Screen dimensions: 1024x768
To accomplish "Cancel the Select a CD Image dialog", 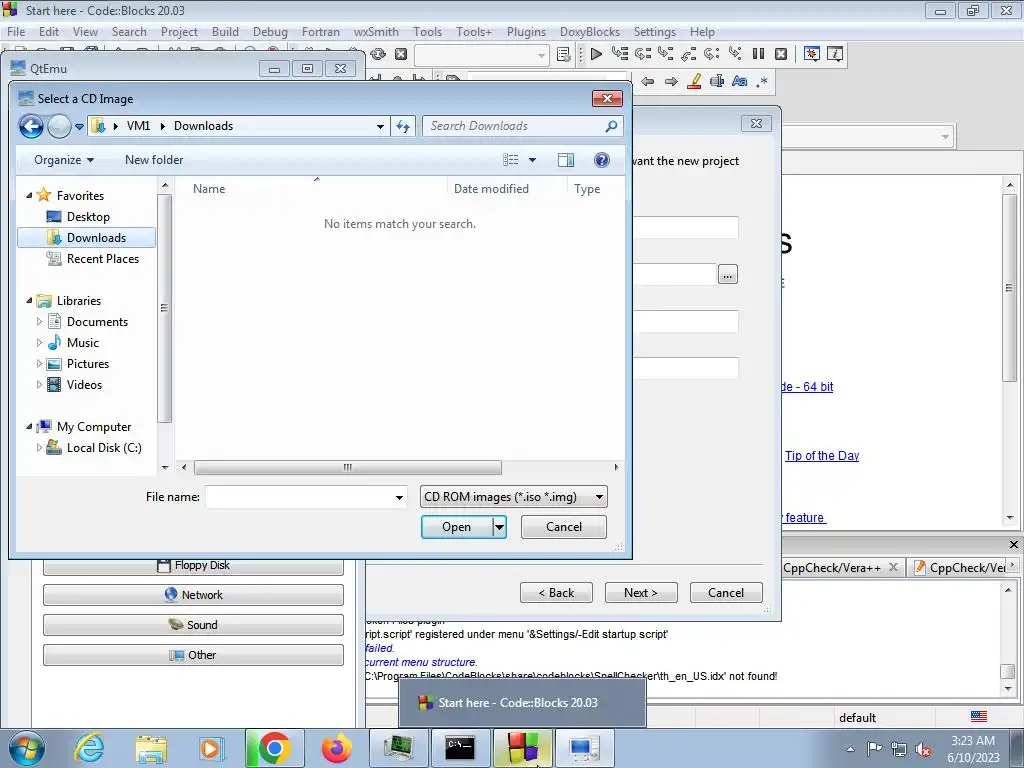I will [564, 527].
